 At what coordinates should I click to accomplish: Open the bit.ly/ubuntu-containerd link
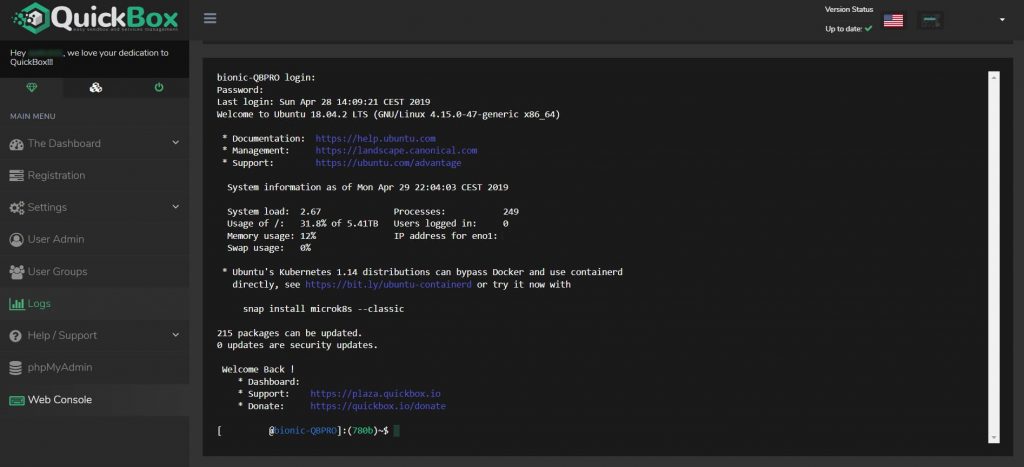click(388, 284)
